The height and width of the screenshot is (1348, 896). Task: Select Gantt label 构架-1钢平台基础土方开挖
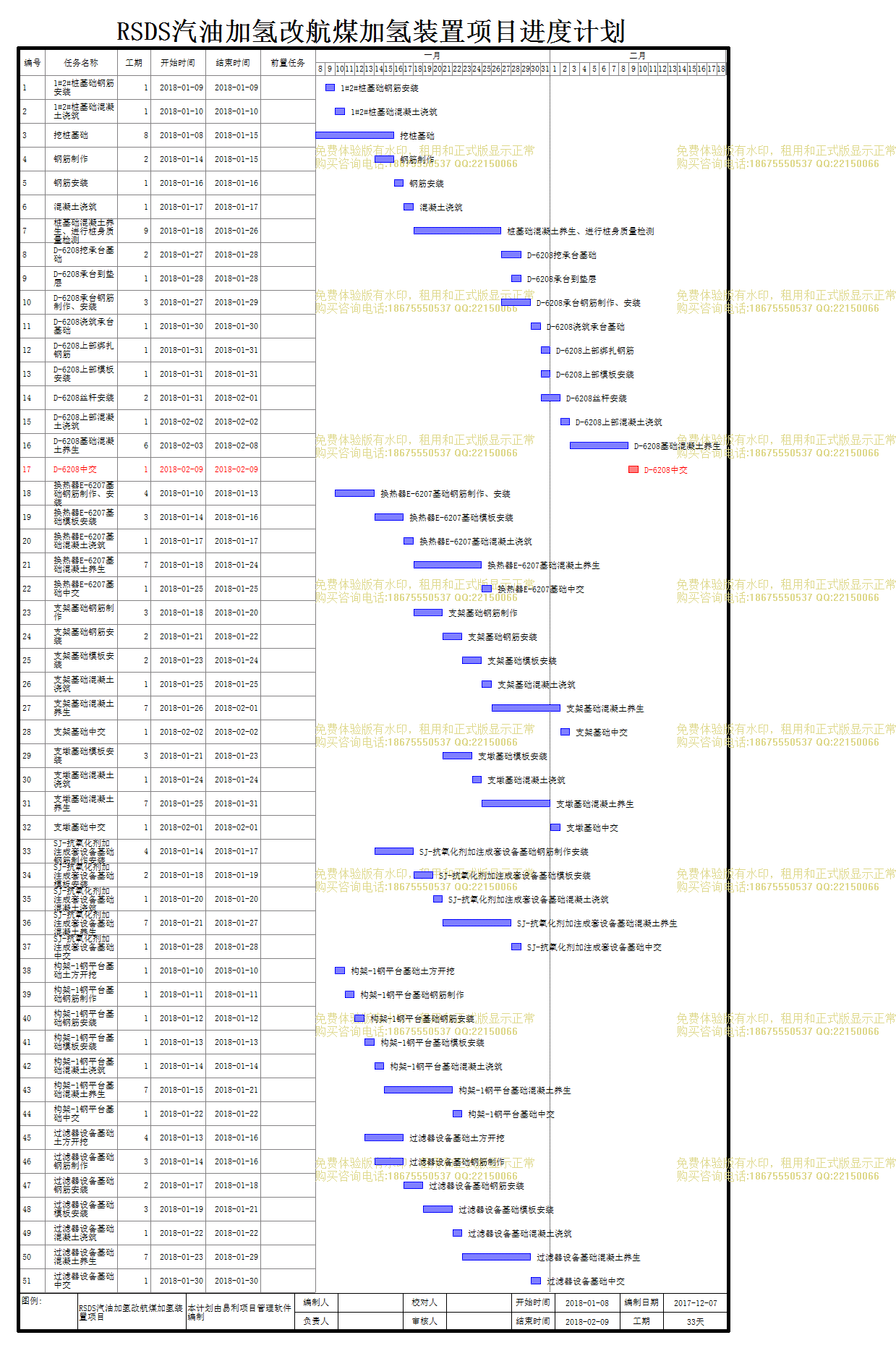tap(403, 971)
